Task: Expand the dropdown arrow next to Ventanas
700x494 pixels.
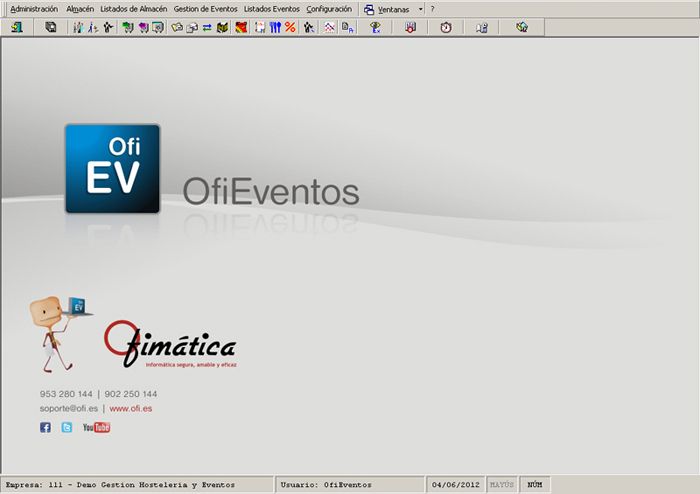Action: point(420,9)
